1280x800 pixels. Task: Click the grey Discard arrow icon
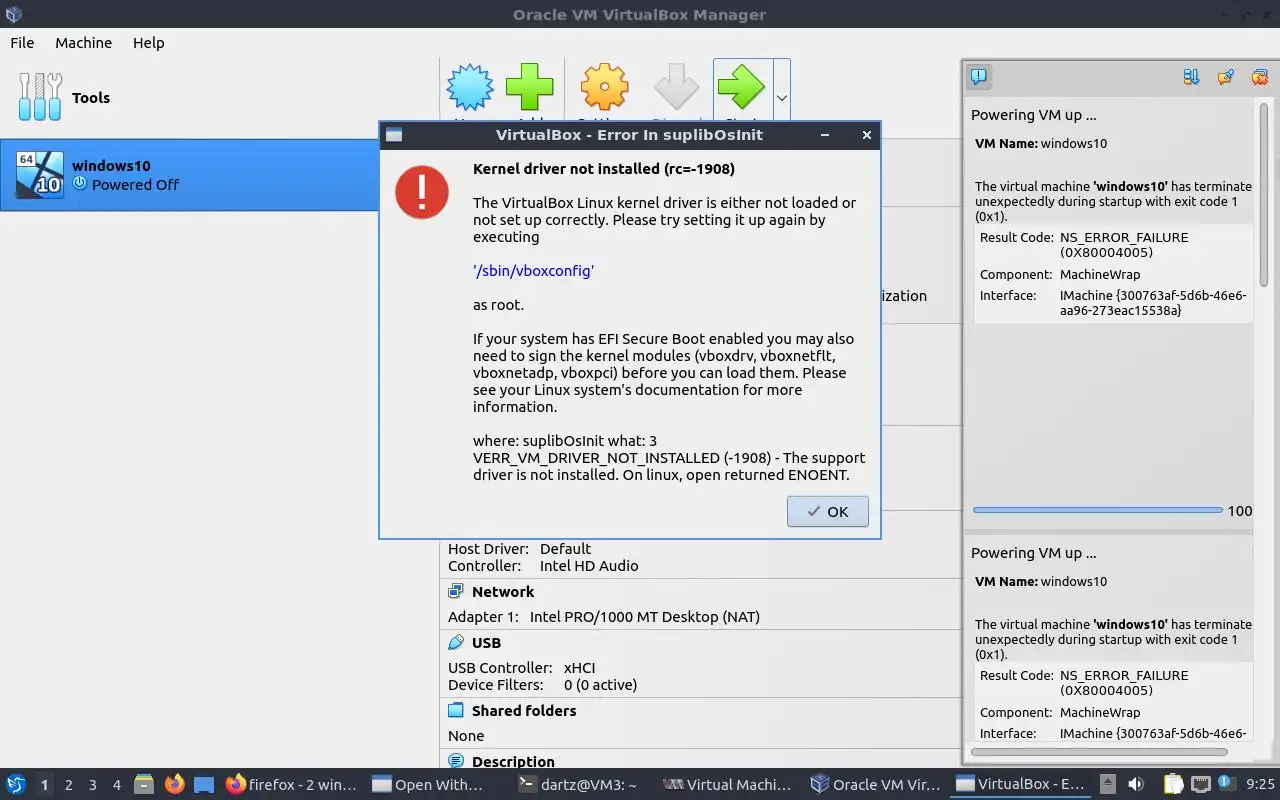(676, 87)
